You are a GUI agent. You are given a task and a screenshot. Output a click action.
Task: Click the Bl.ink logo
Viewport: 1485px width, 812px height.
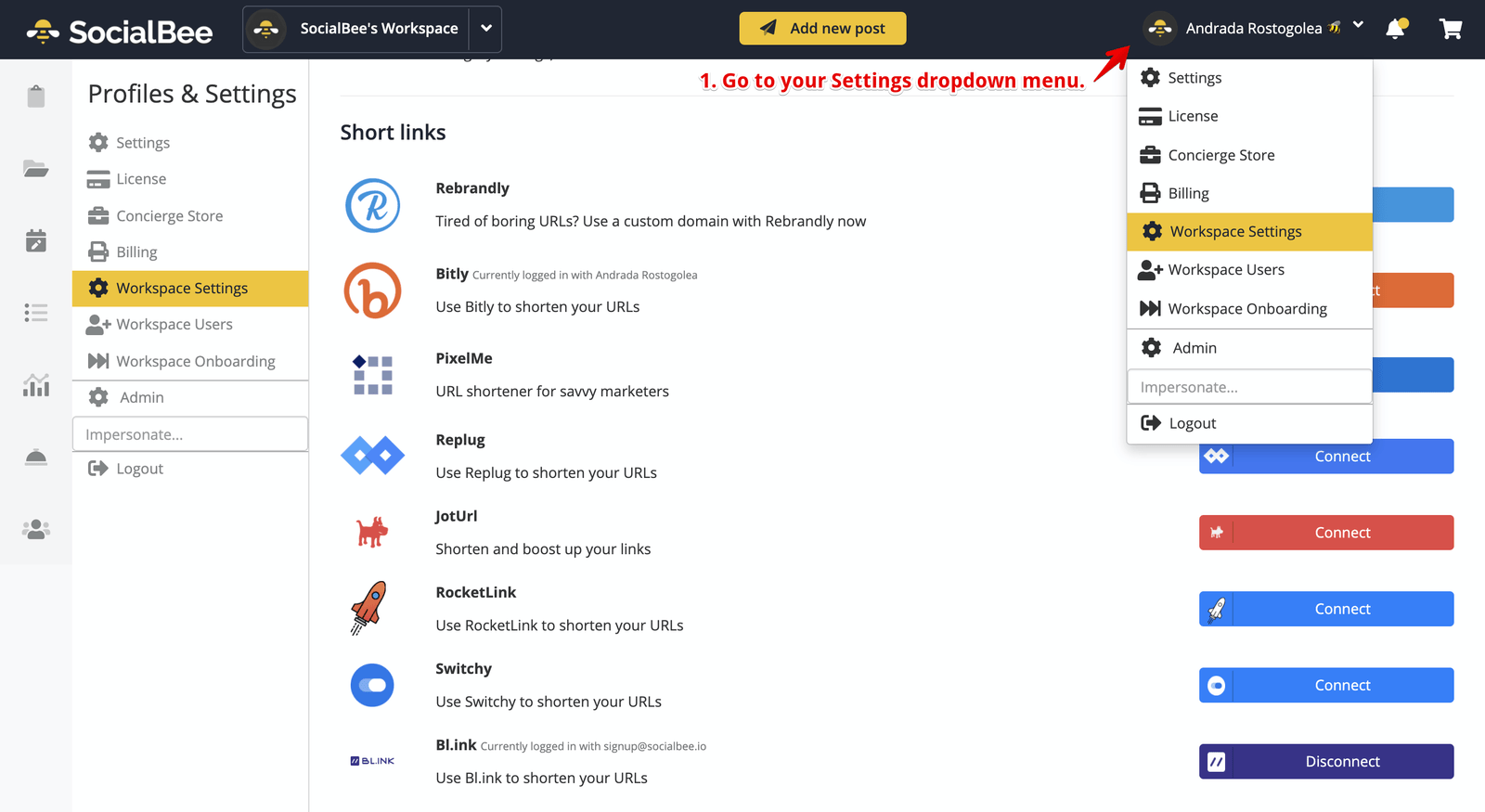coord(372,761)
